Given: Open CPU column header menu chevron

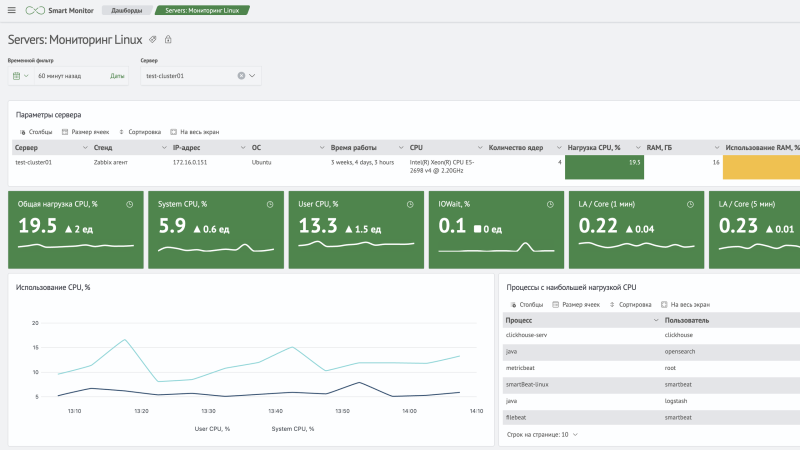Looking at the screenshot, I should [x=480, y=147].
